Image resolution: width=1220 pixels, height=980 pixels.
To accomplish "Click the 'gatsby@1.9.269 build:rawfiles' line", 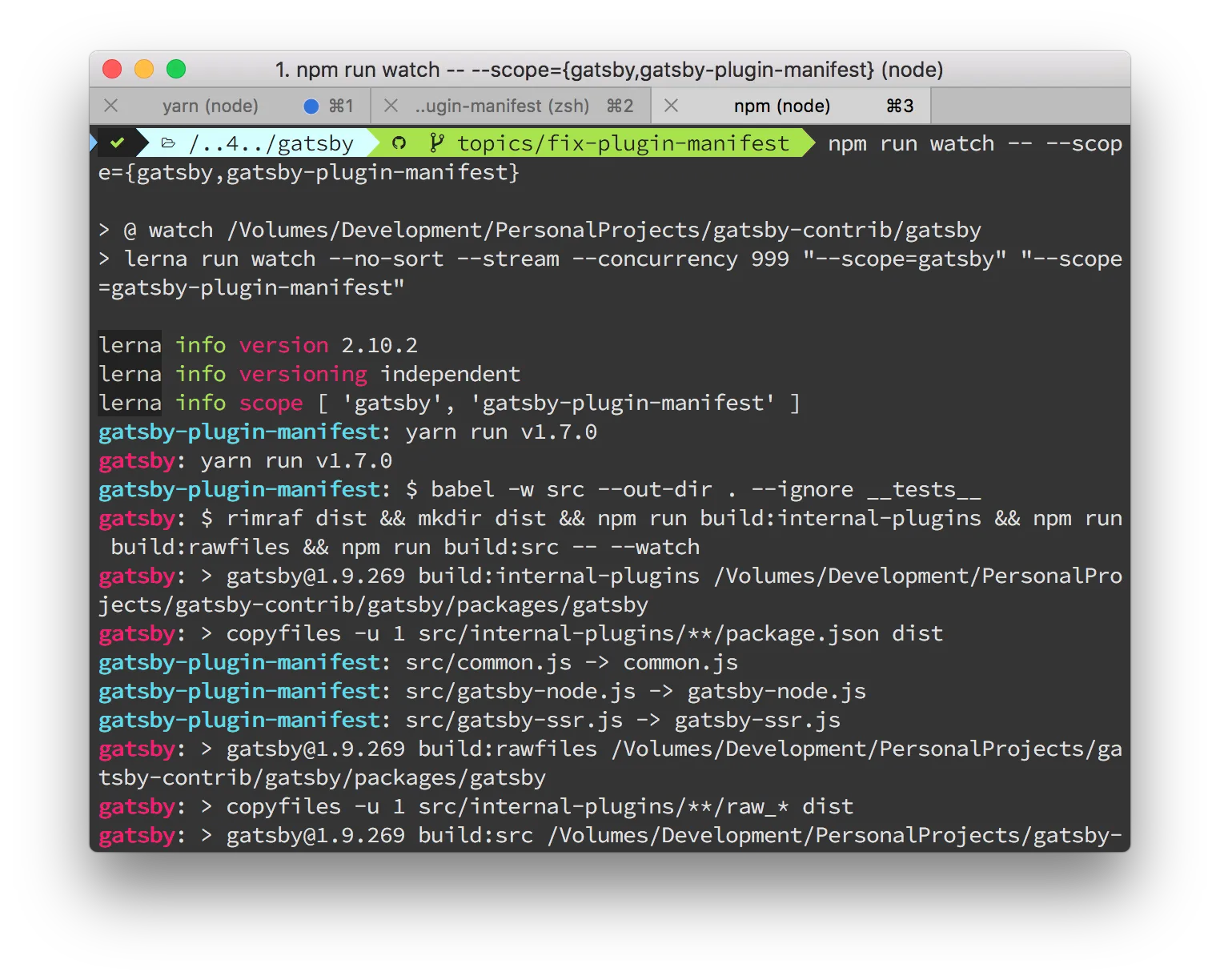I will point(610,763).
